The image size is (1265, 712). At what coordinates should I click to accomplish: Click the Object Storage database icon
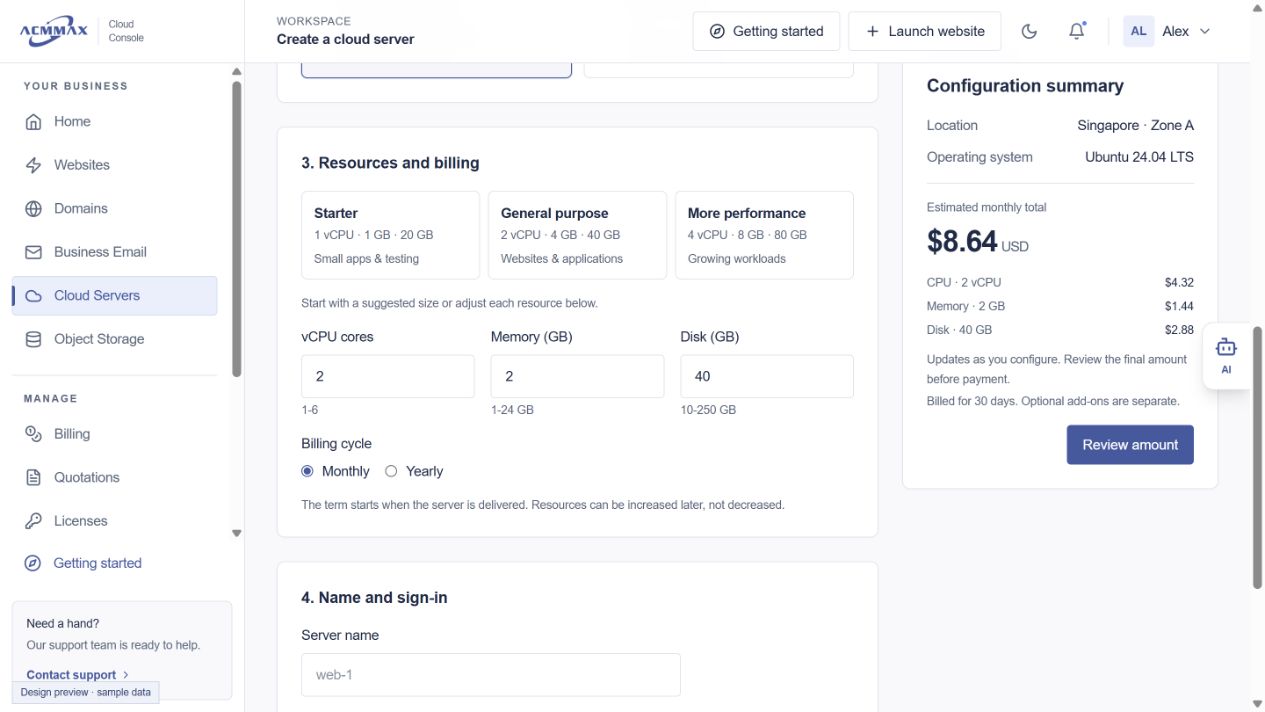coord(34,339)
